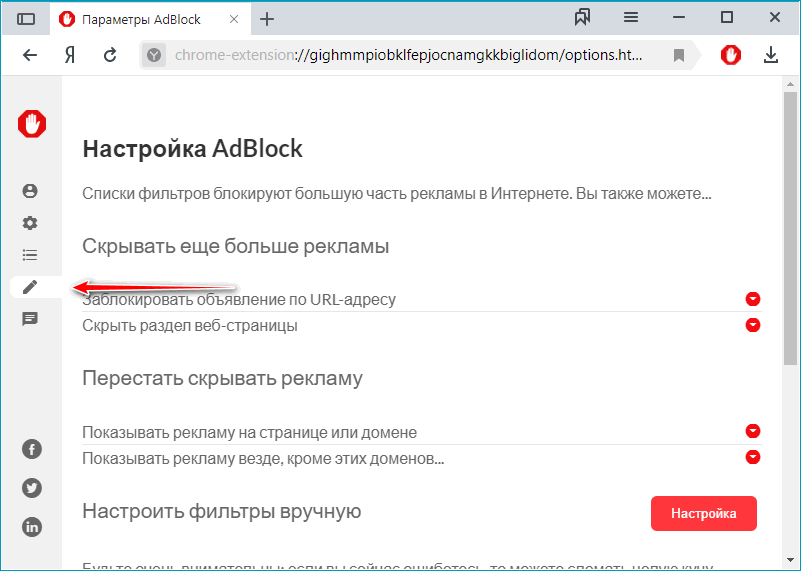Expand Скрыть раздел веб-страницы
Screen dimensions: 801x571
(752, 325)
